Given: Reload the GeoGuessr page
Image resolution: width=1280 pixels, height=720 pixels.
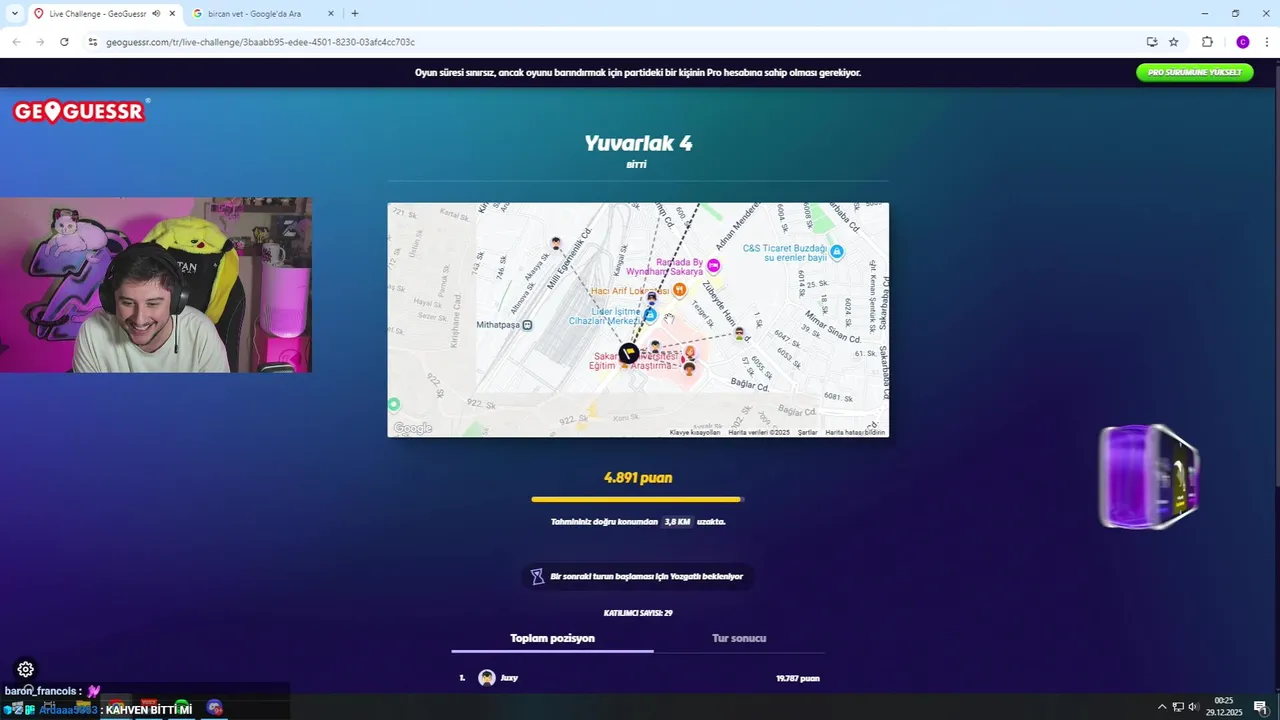Looking at the screenshot, I should point(64,42).
